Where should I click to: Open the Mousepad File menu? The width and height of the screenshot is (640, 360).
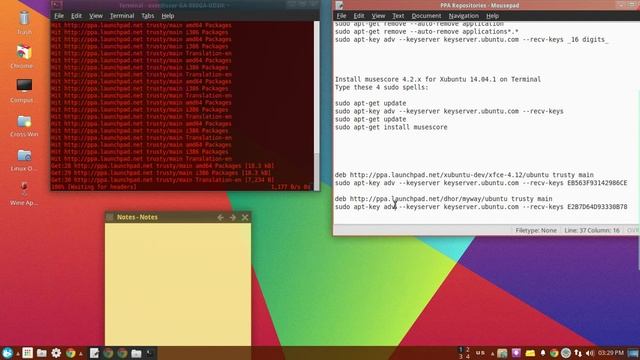pos(341,16)
